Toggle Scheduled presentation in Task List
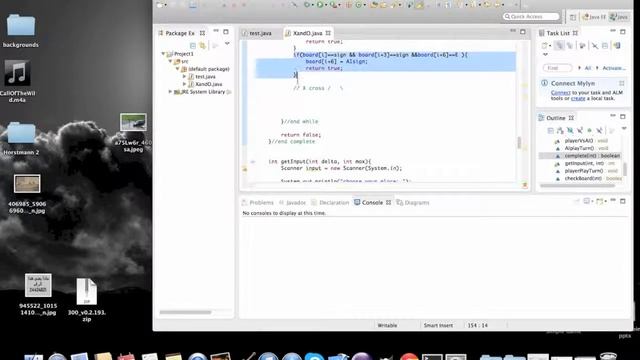The height and width of the screenshot is (360, 640). click(570, 46)
